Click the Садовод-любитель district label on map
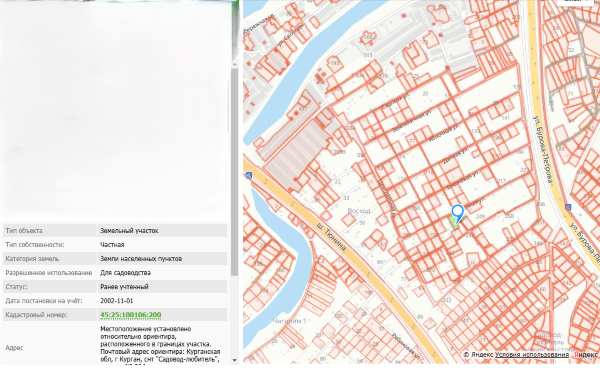Viewport: 600px width, 368px height. point(549,339)
